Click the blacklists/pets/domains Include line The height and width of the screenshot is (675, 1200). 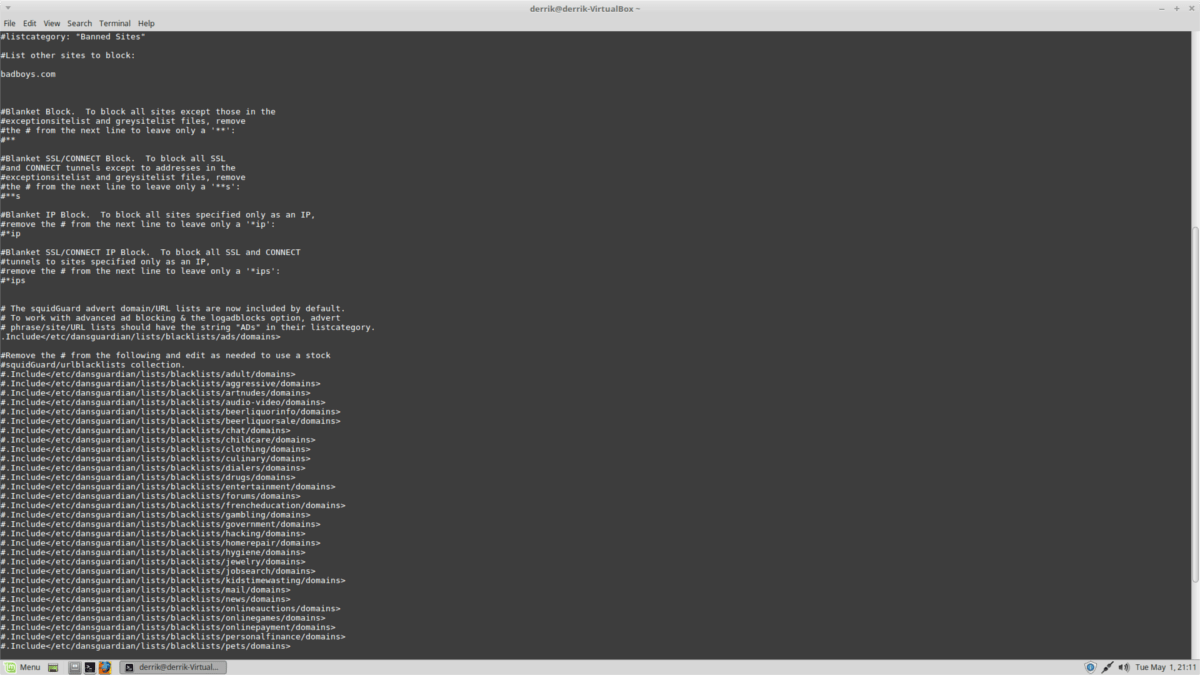tap(145, 646)
